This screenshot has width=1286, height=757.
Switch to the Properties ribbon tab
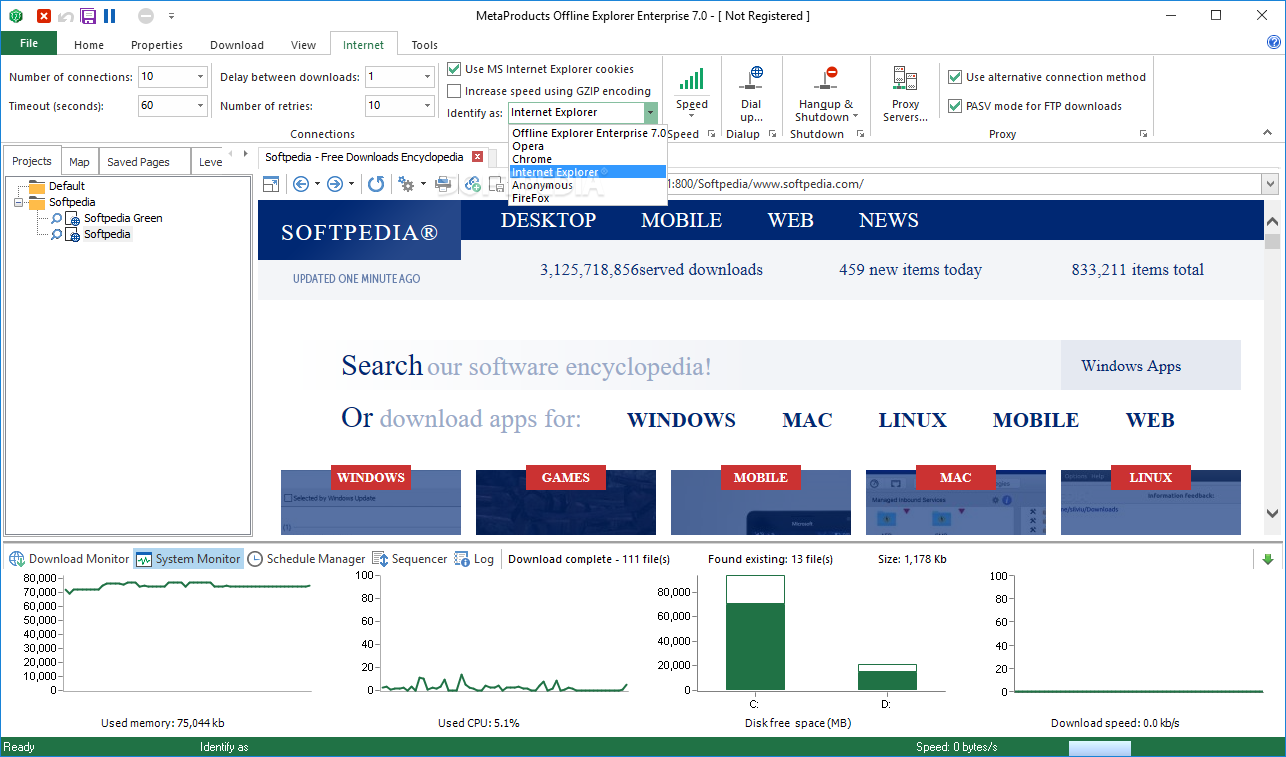click(157, 45)
